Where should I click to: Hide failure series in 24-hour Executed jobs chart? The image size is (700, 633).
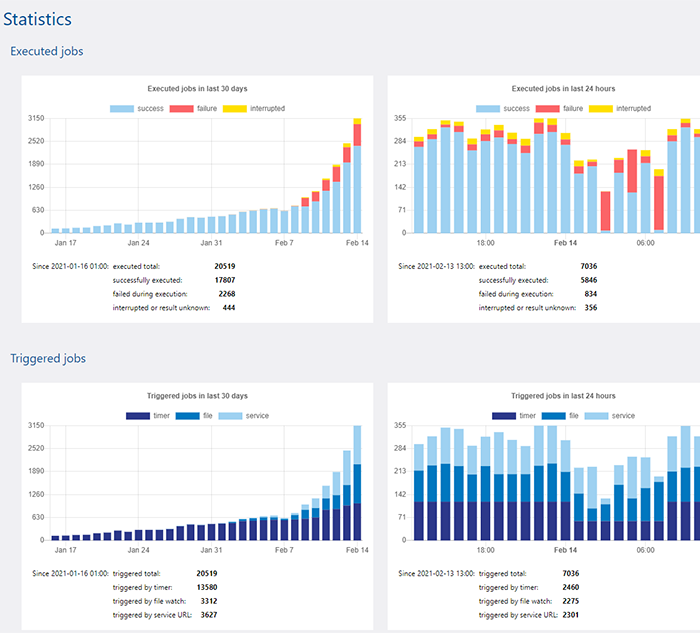pos(560,108)
